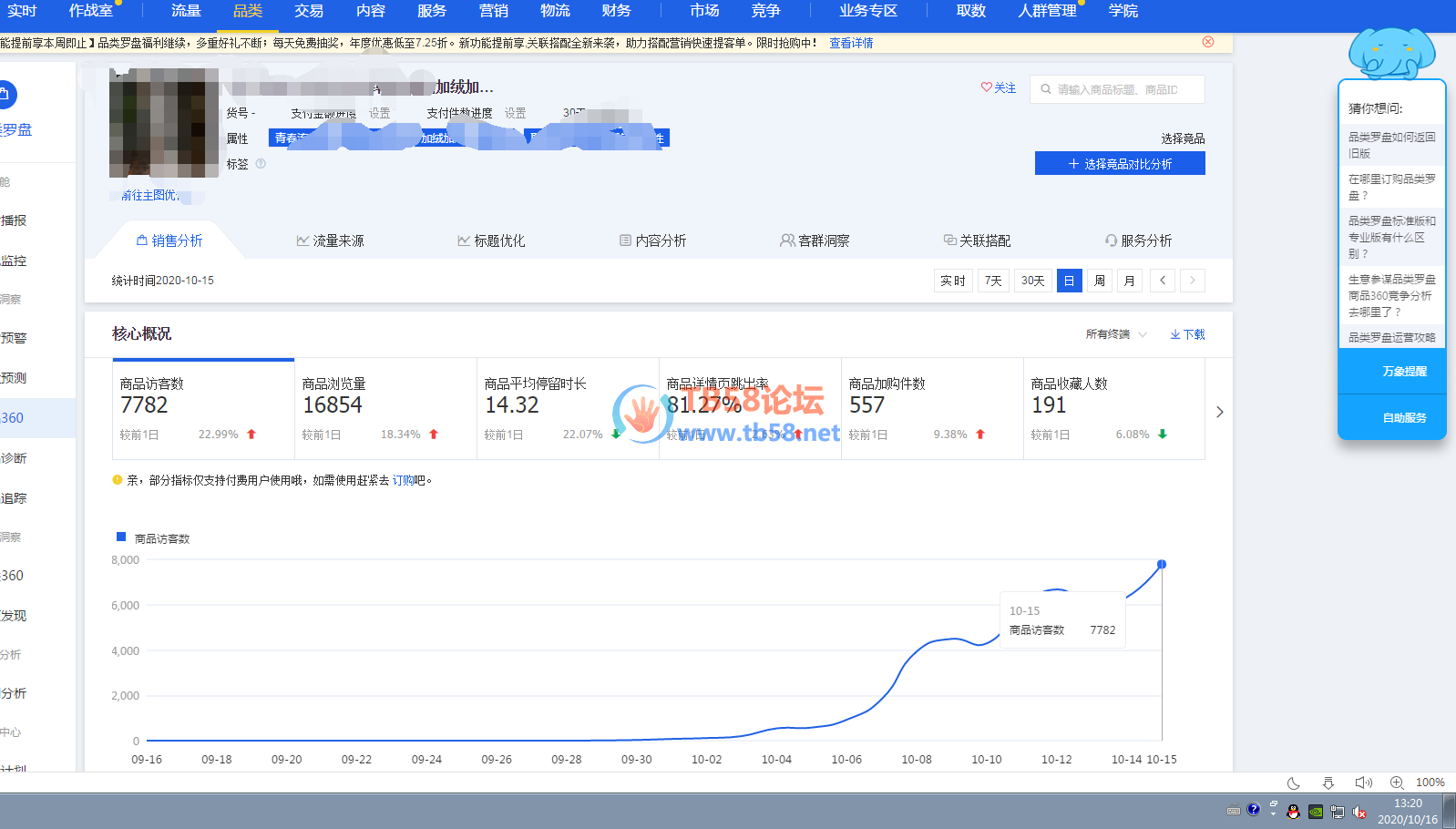Click the help icon beside 标签
Screen dimensions: 1456x829
[x=261, y=164]
